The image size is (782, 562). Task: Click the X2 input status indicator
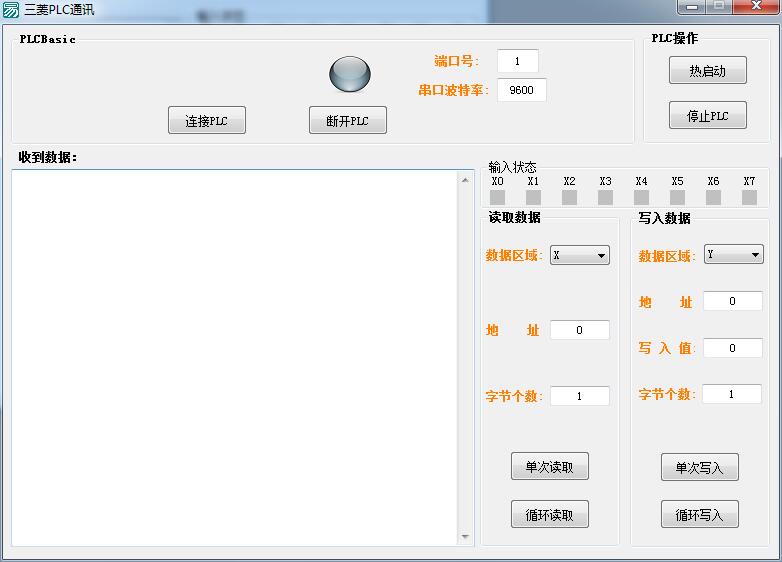(569, 197)
